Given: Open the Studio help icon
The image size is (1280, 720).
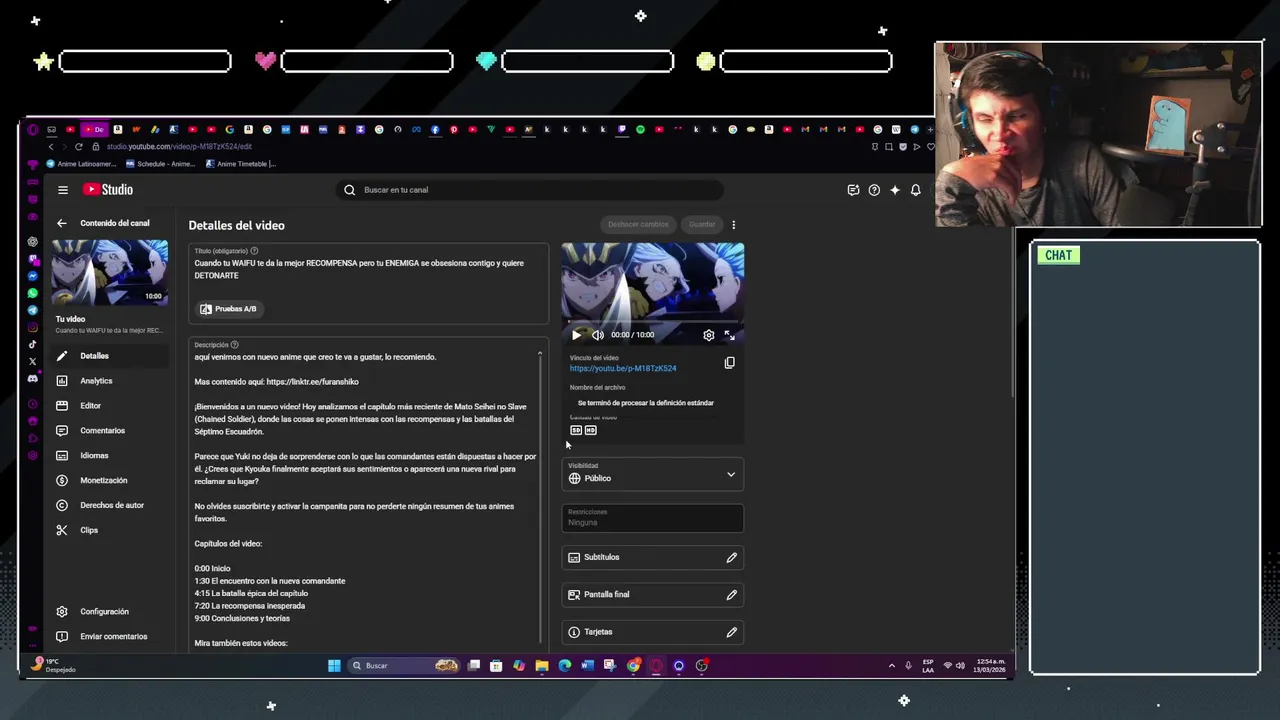Looking at the screenshot, I should coord(874,190).
